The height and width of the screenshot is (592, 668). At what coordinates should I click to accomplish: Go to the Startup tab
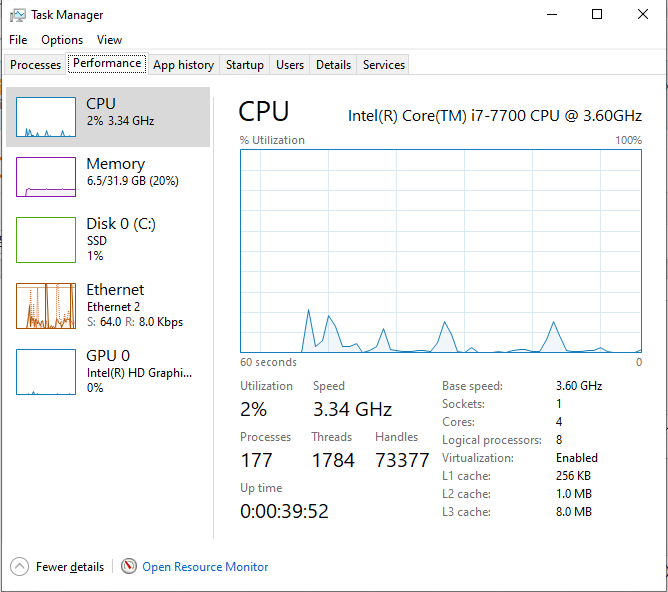[244, 65]
